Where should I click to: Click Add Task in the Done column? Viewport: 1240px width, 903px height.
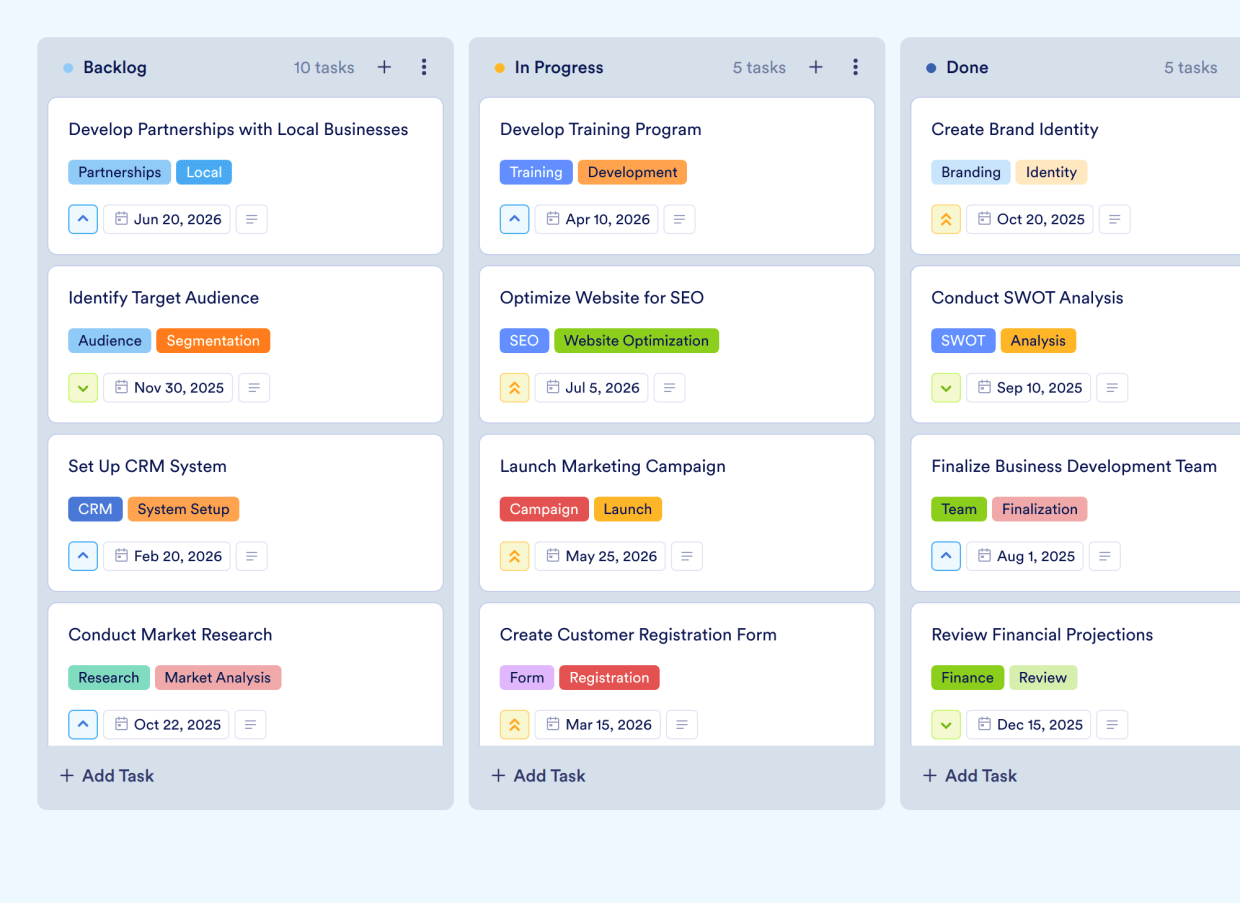(x=969, y=775)
